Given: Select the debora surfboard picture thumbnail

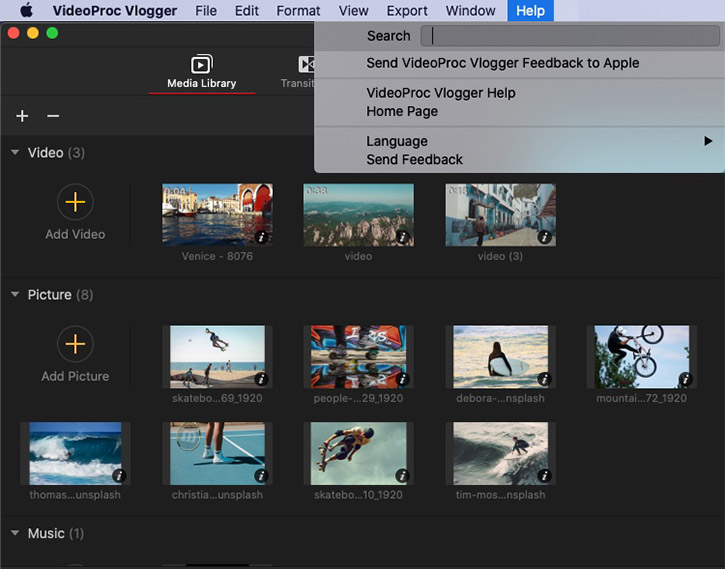Looking at the screenshot, I should pyautogui.click(x=497, y=355).
